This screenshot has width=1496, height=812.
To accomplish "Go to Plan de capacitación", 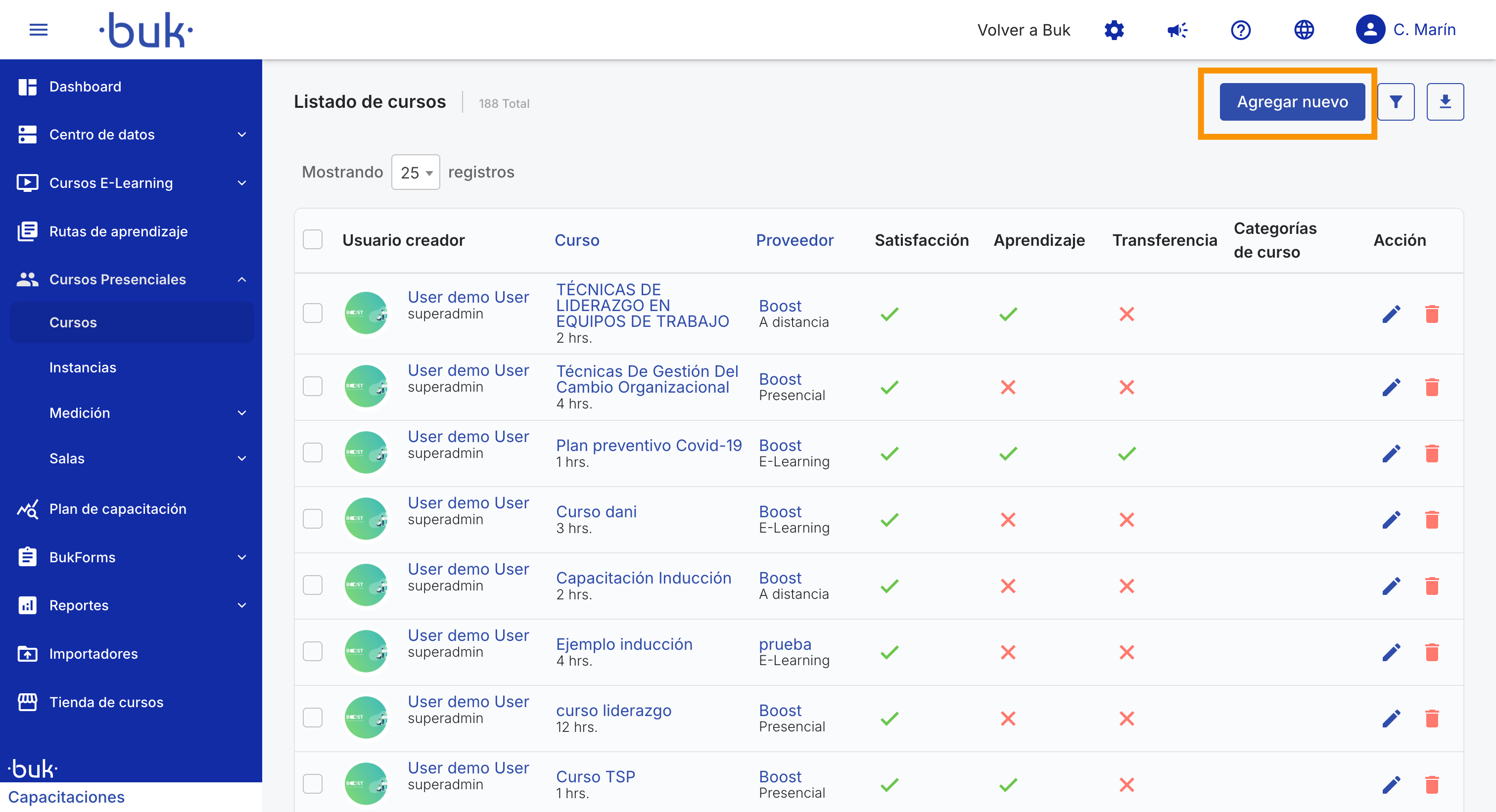I will pyautogui.click(x=117, y=509).
